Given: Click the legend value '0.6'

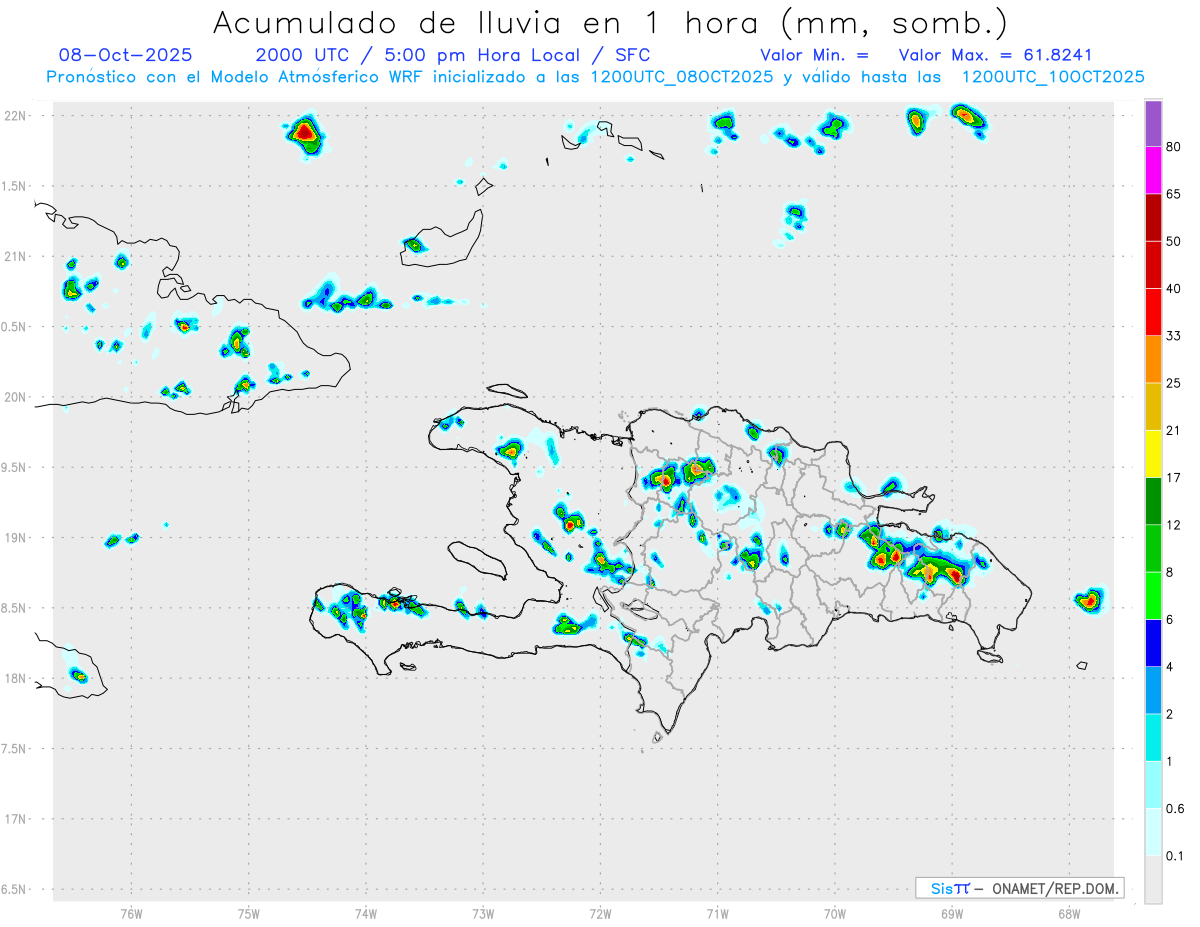Looking at the screenshot, I should [x=1176, y=808].
